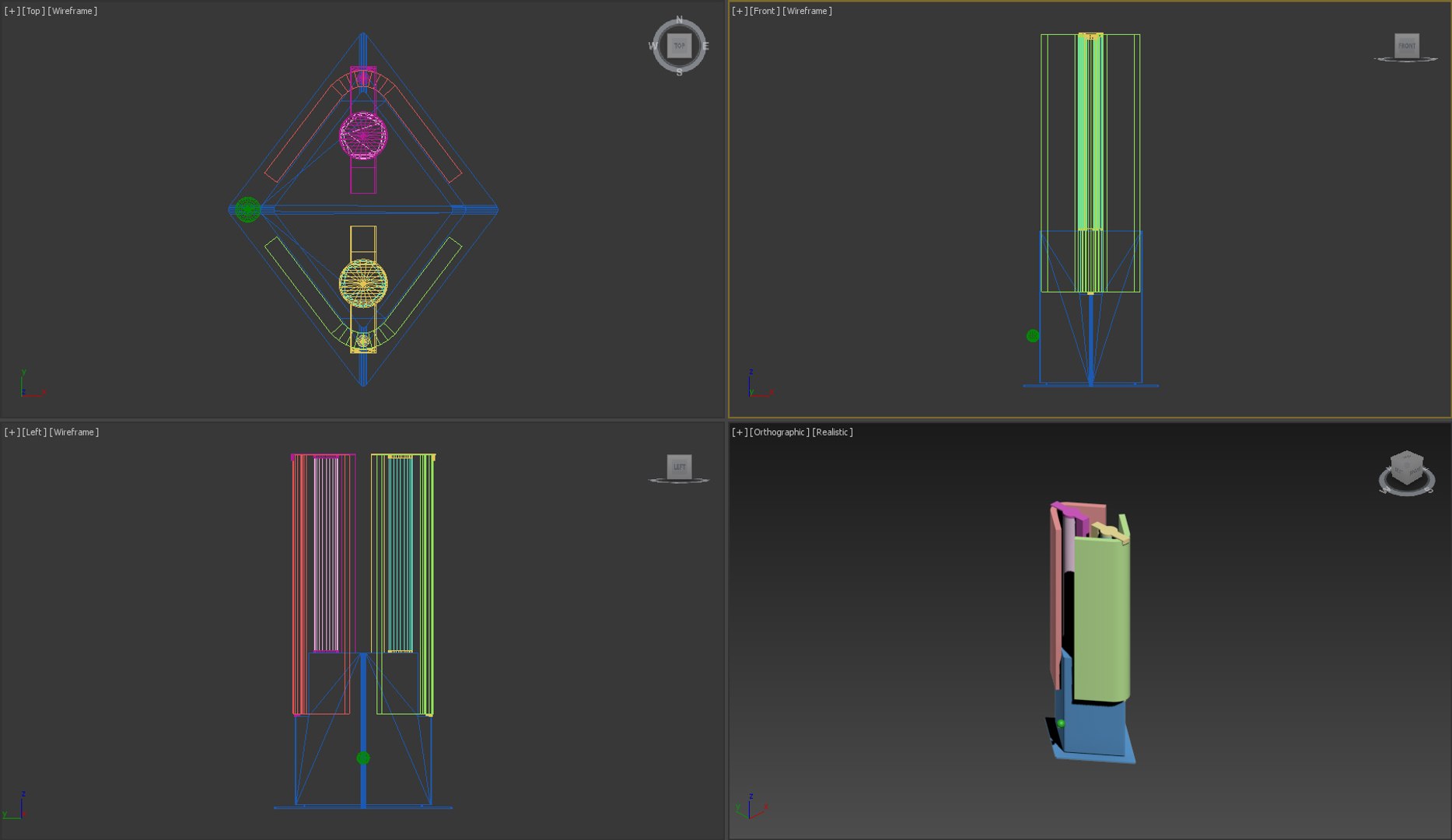Screen dimensions: 1452x840
Task: Open the [Left] view label menu
Action: 34,432
